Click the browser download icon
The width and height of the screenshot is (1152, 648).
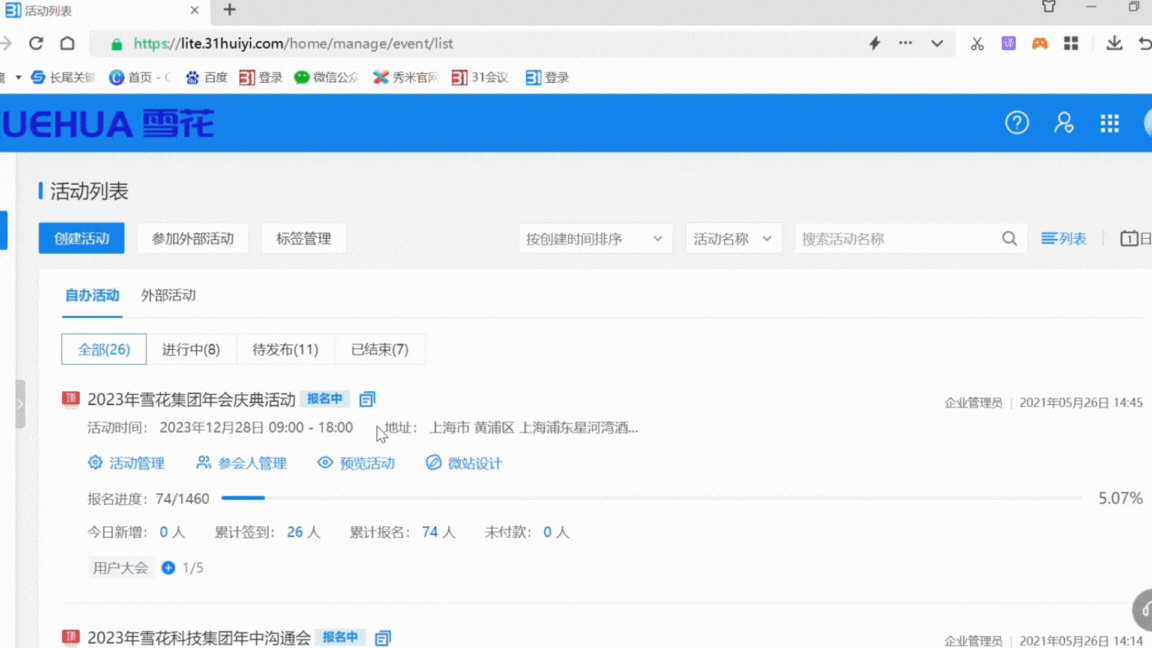coord(1114,43)
